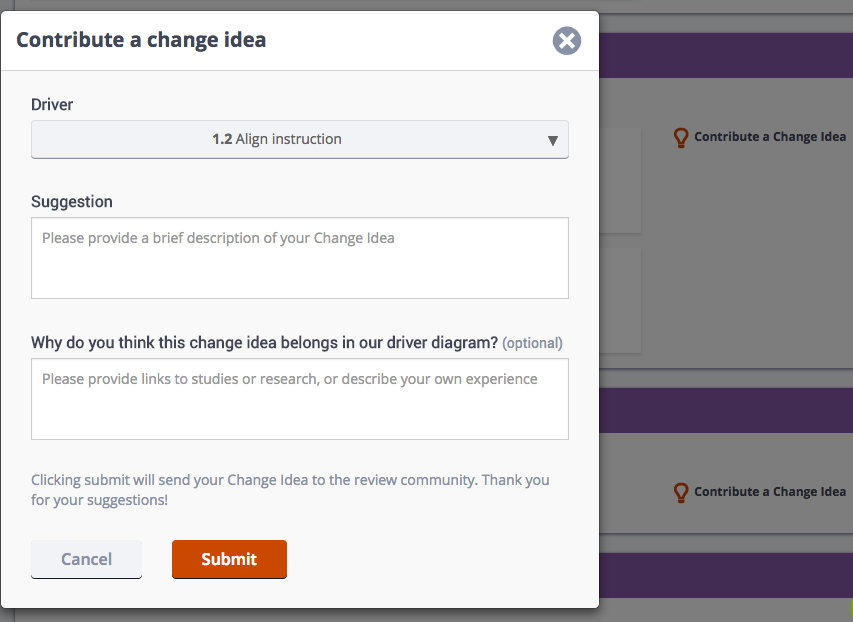
Task: Open the Driver dropdown showing 1.2 Align instruction
Action: coord(300,139)
